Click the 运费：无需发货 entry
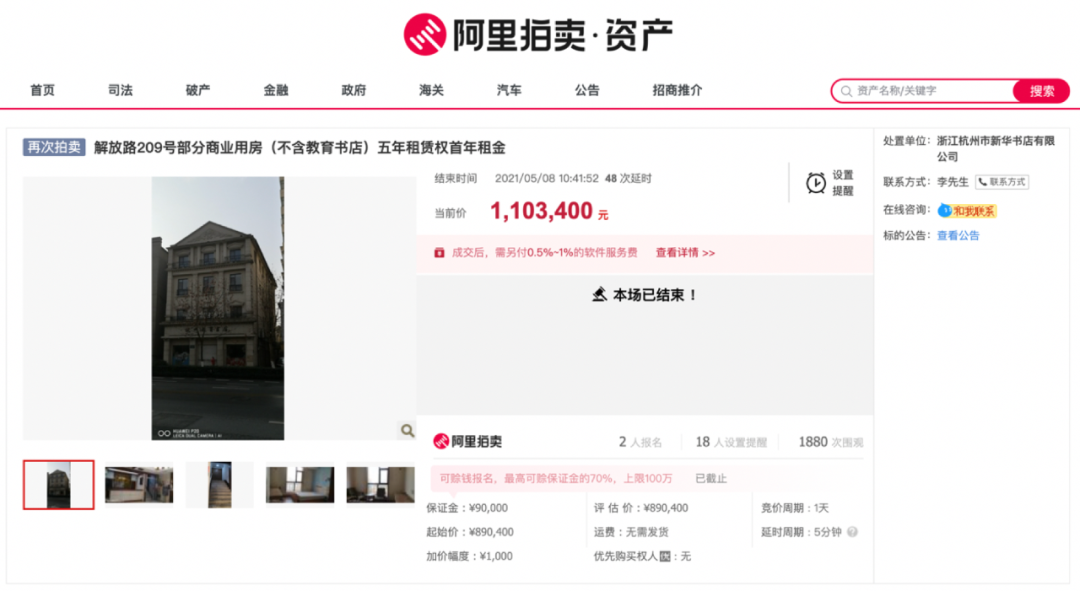This screenshot has height=591, width=1080. click(x=631, y=532)
